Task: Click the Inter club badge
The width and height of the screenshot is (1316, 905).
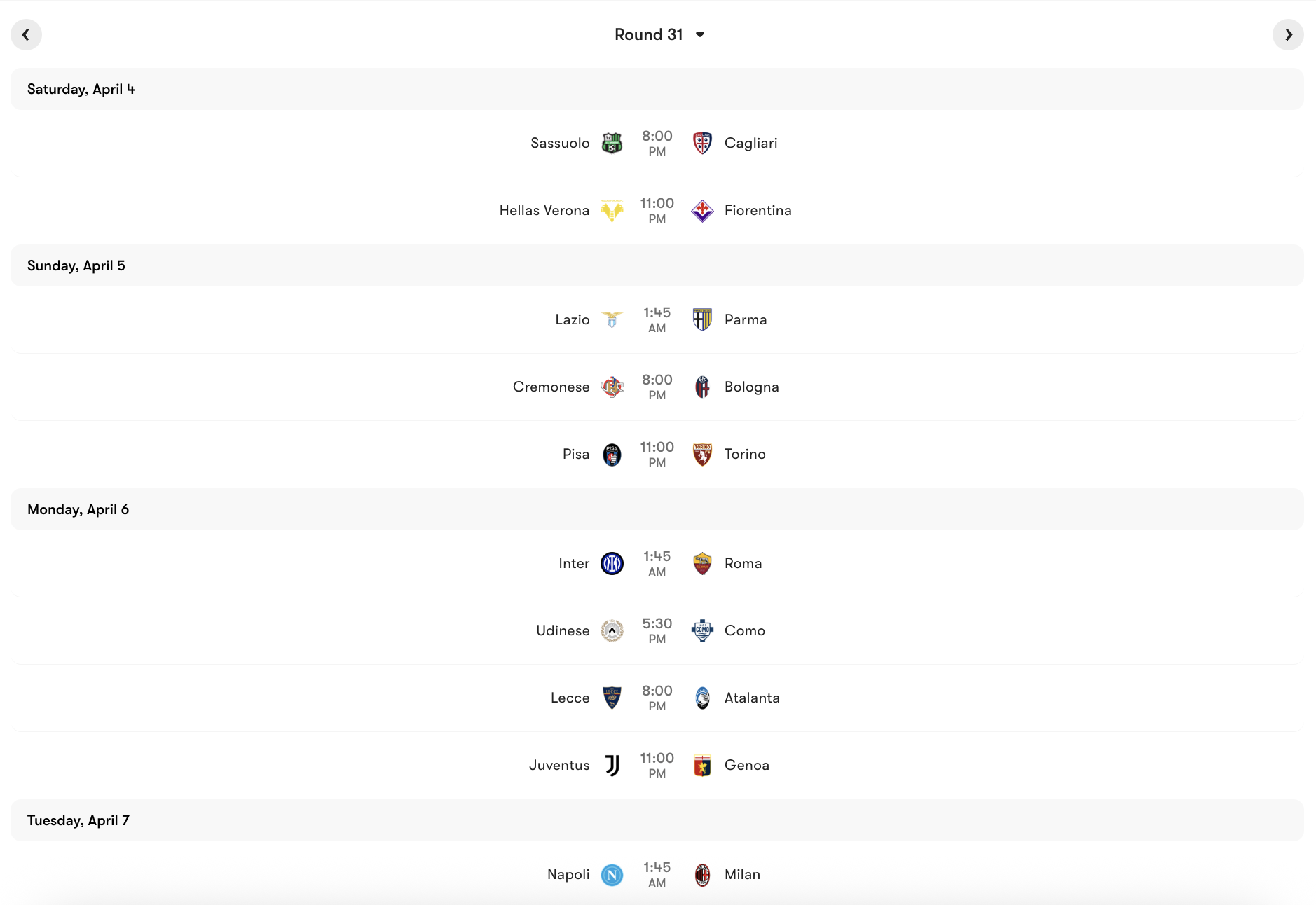Action: [x=612, y=563]
